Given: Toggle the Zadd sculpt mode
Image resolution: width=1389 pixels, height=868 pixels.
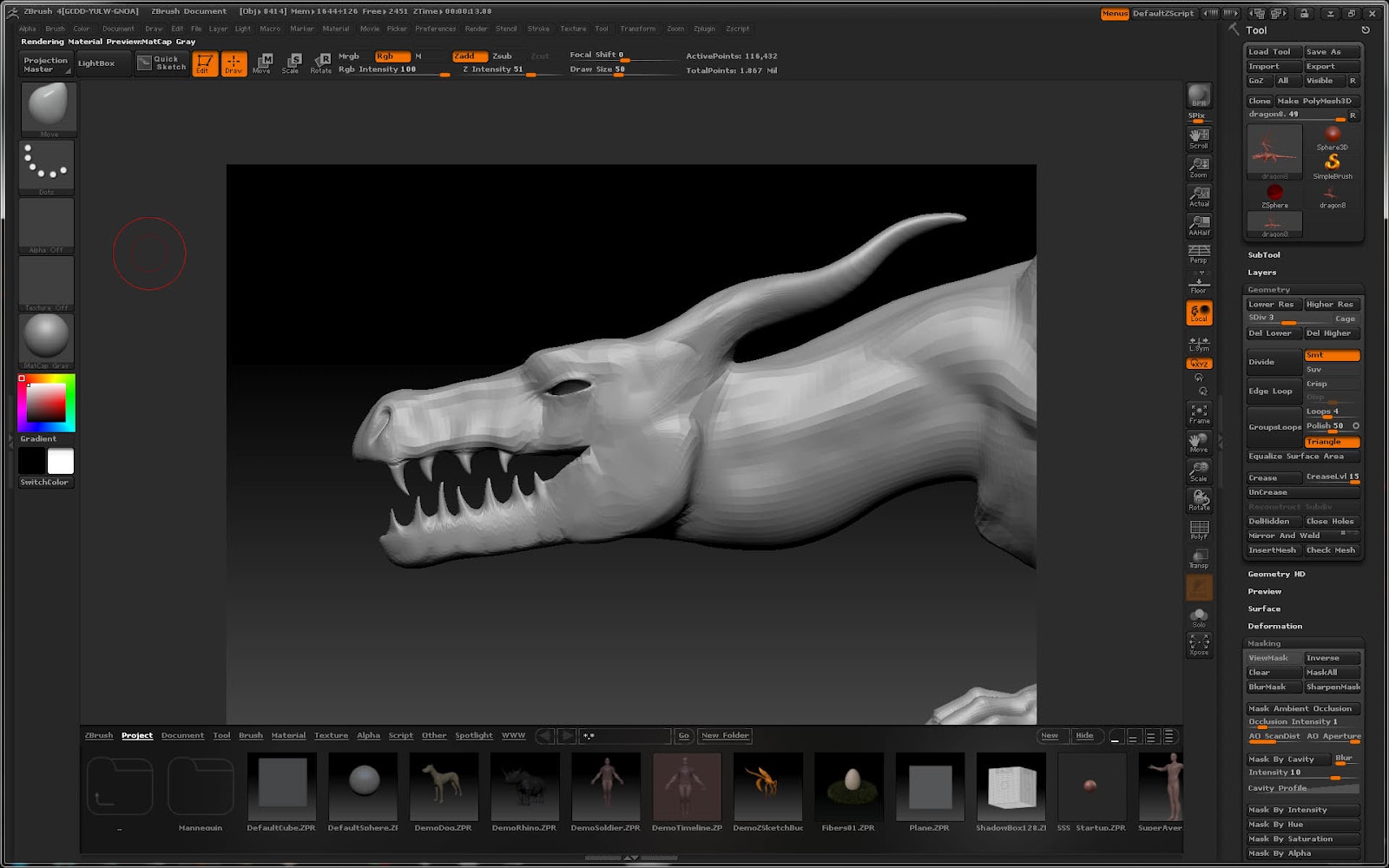Looking at the screenshot, I should pos(469,56).
